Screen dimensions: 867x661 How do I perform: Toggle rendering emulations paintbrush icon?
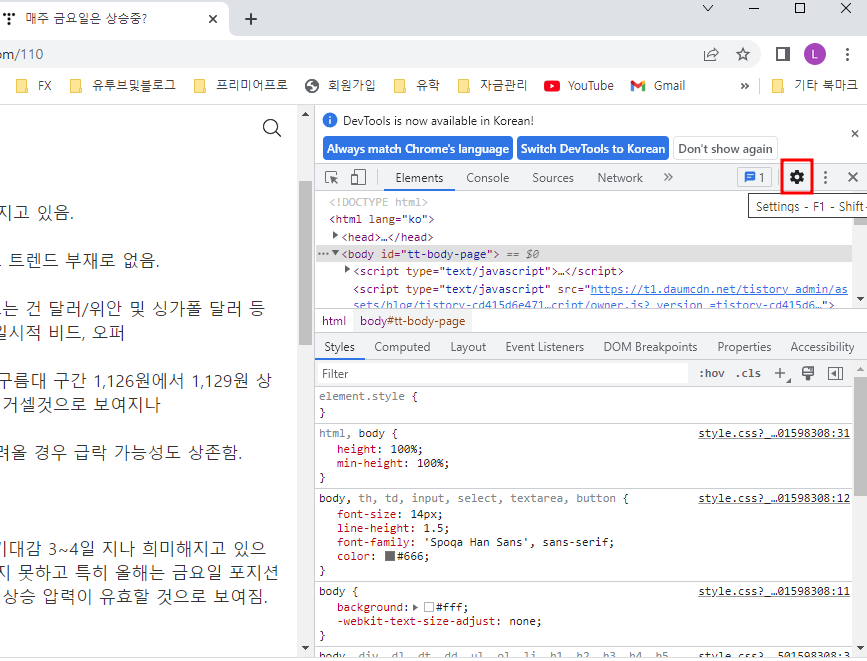pos(808,373)
